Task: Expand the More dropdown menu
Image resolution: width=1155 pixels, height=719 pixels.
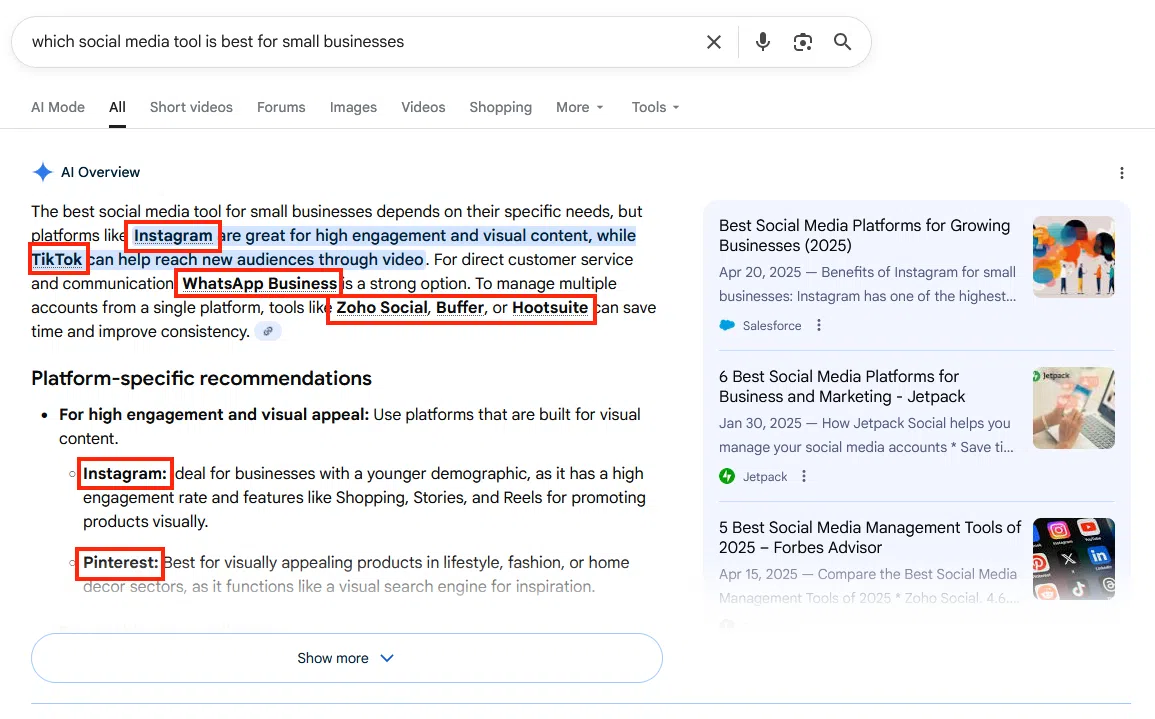Action: point(580,108)
